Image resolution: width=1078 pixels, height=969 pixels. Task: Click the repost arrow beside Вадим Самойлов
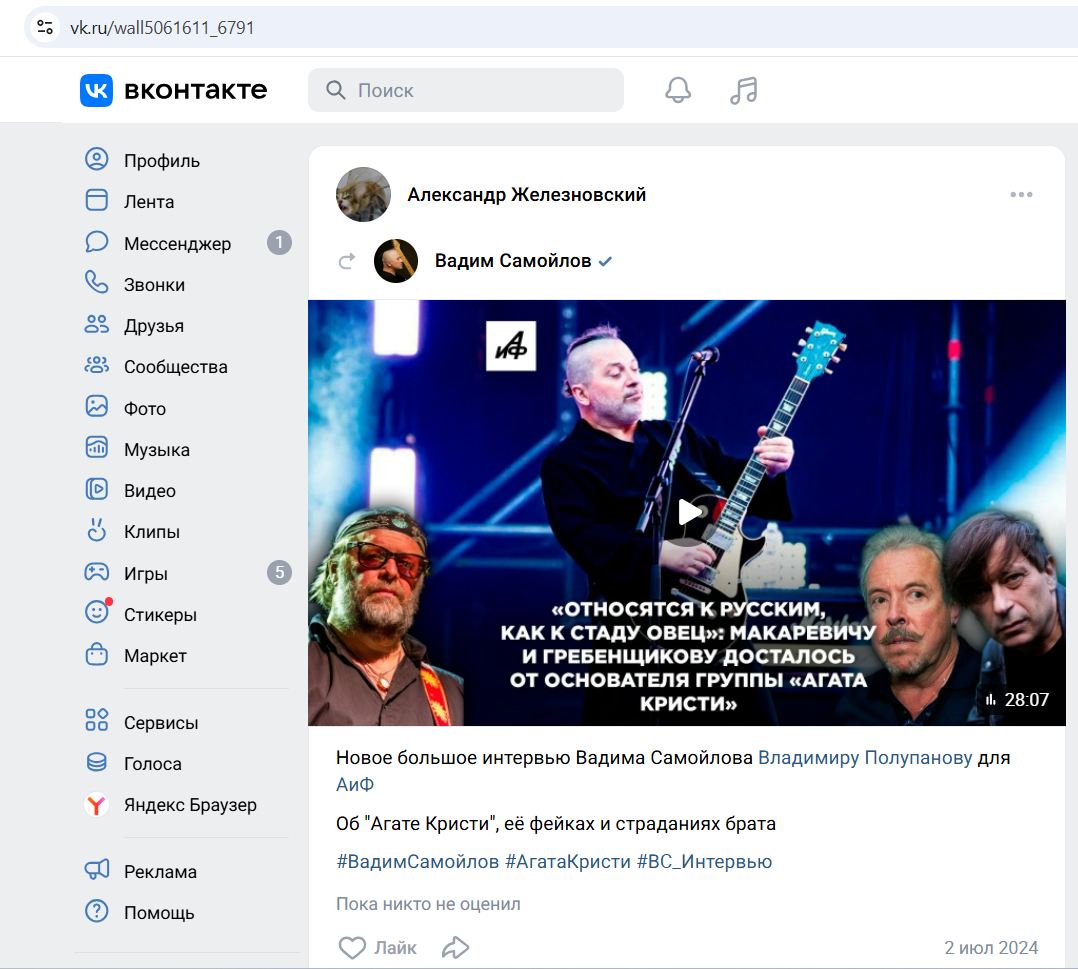tap(347, 261)
